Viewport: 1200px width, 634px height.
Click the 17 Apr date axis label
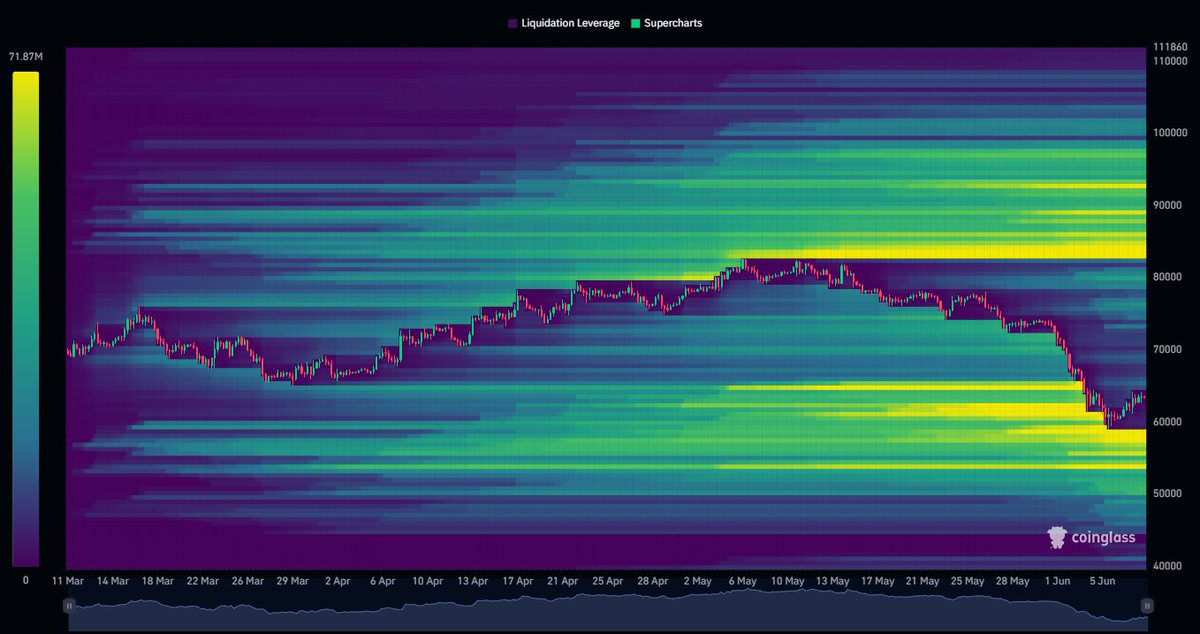point(517,580)
